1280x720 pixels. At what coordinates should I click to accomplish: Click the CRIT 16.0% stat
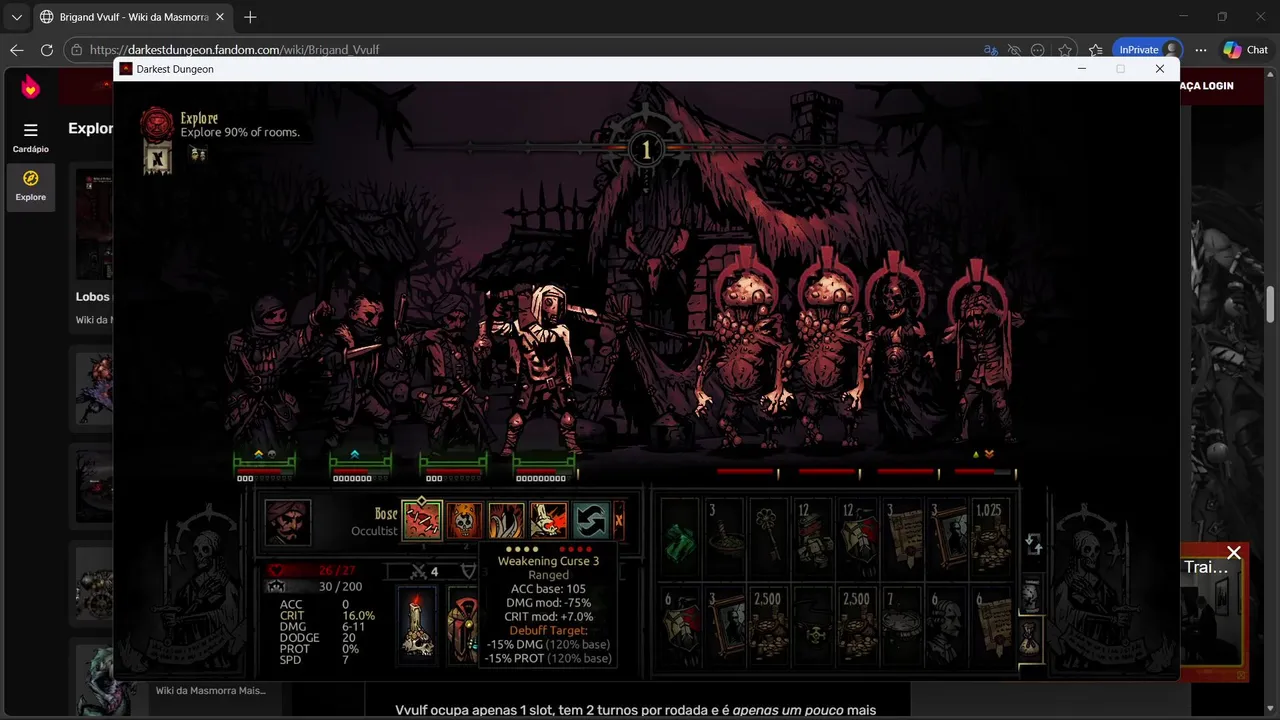(327, 616)
